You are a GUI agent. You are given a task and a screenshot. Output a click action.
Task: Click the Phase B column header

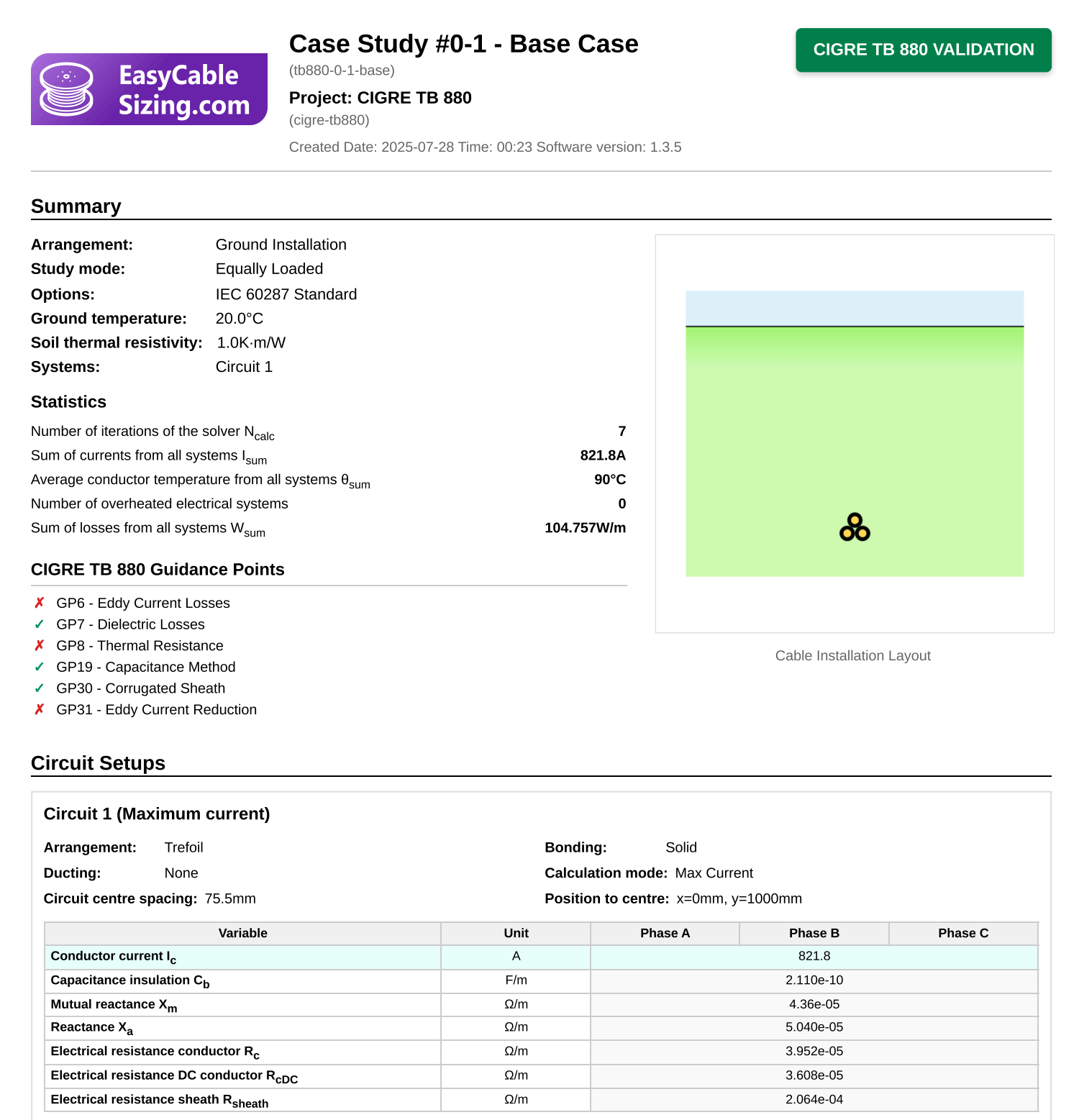814,933
